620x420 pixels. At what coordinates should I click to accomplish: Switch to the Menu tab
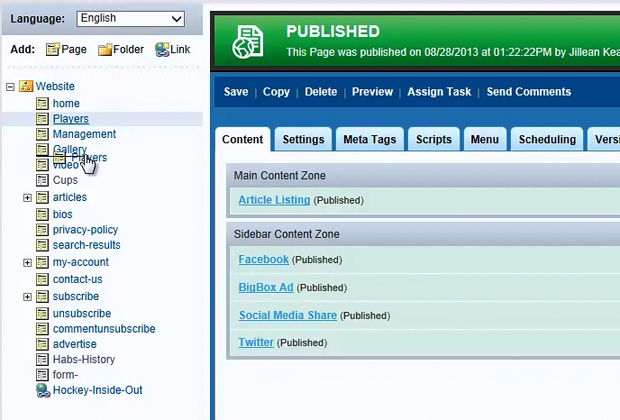point(485,139)
